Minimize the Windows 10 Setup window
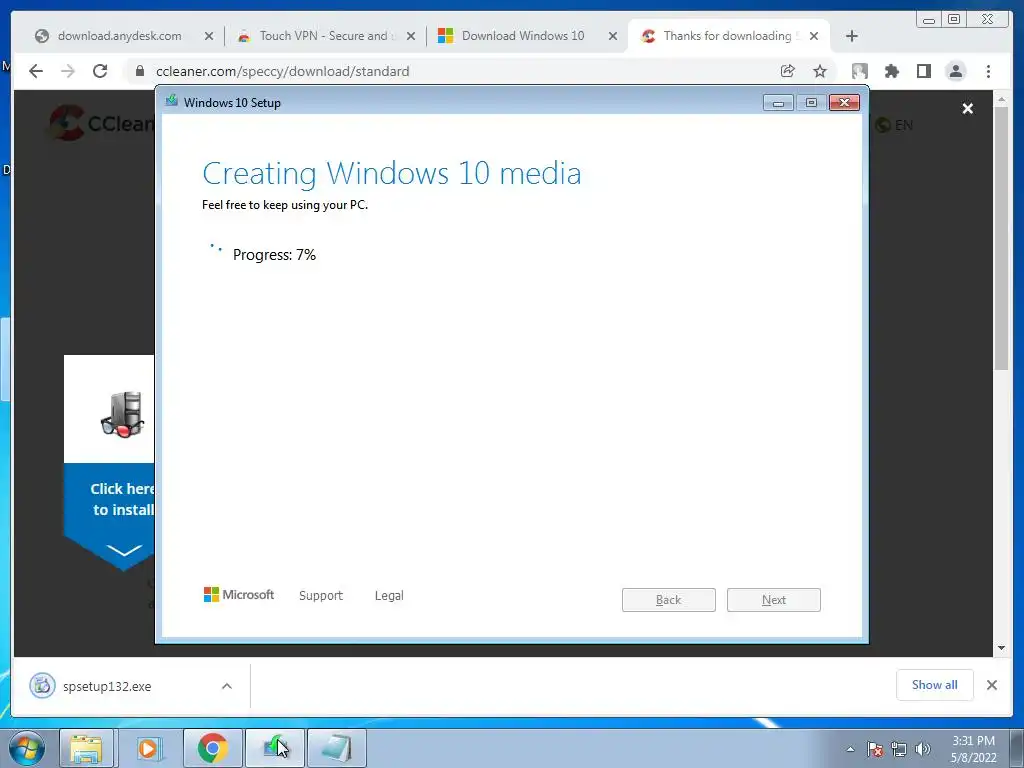The width and height of the screenshot is (1024, 768). [778, 103]
